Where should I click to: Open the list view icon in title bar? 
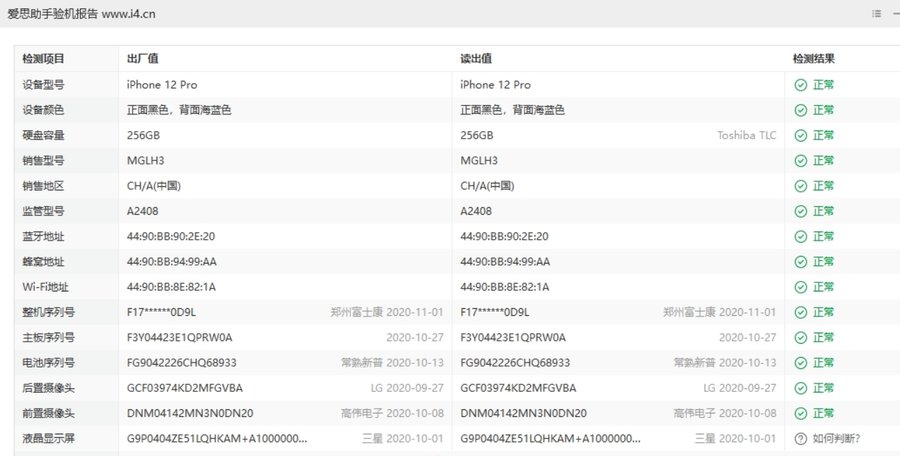tap(876, 13)
